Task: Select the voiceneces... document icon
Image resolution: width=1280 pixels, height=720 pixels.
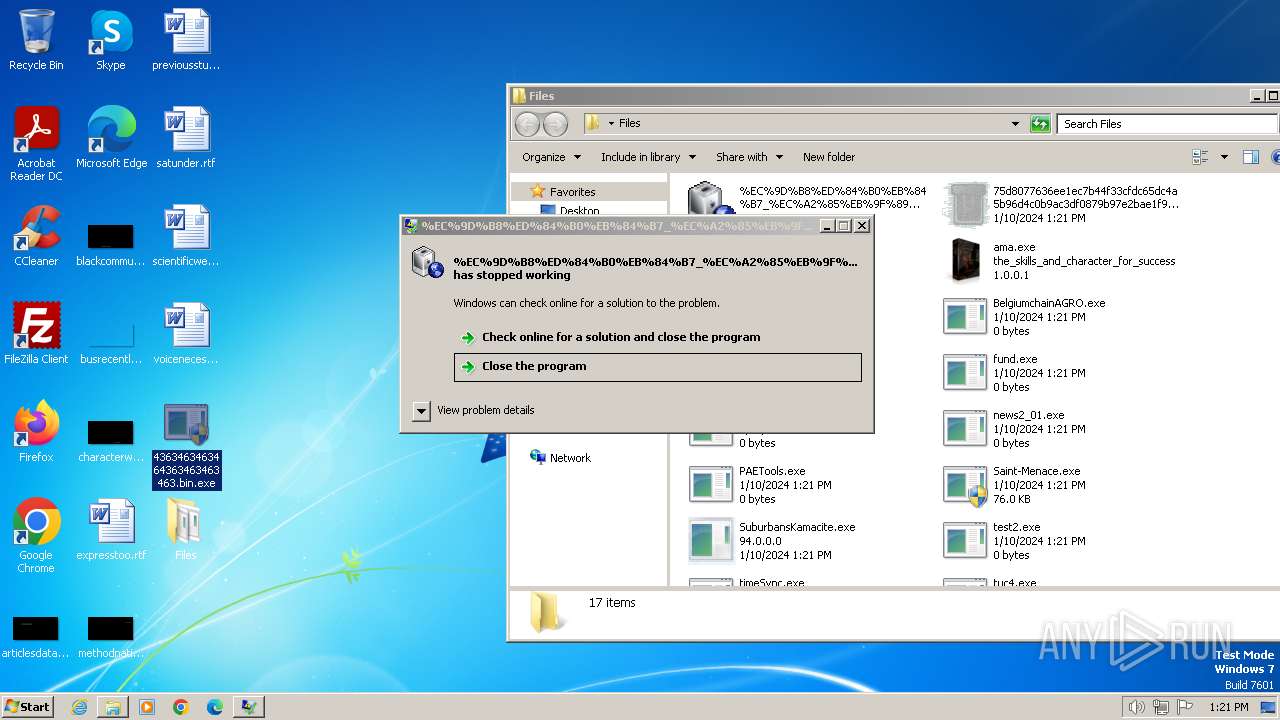Action: [x=186, y=334]
